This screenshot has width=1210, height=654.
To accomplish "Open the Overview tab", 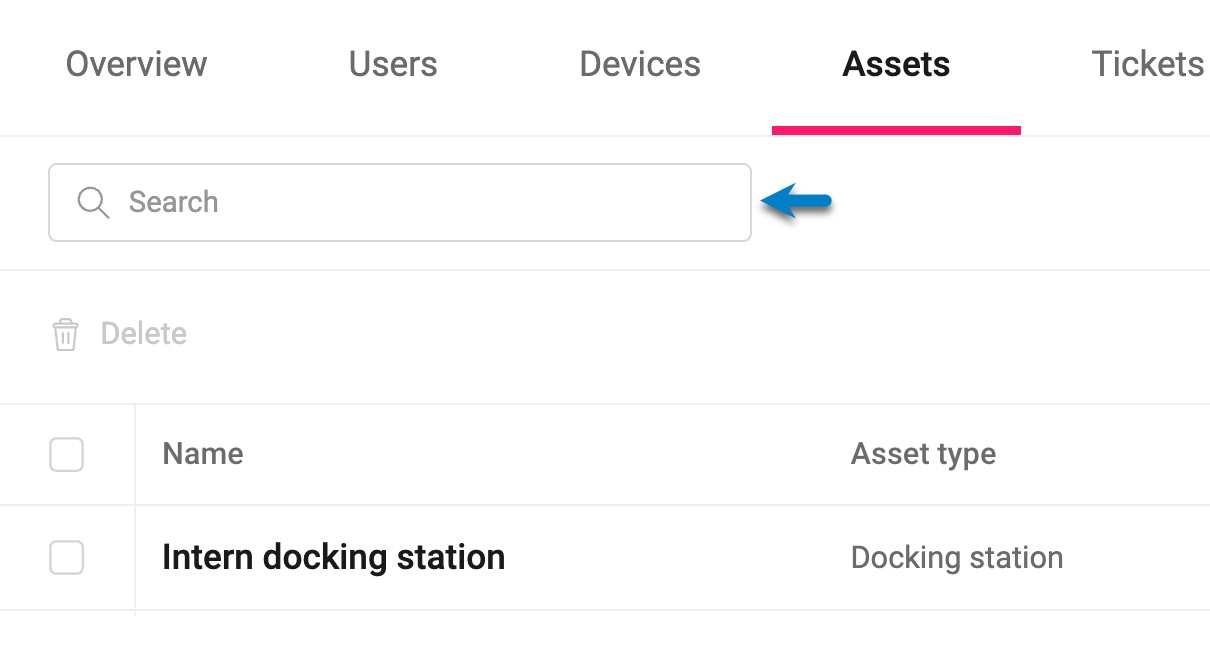I will [x=136, y=65].
